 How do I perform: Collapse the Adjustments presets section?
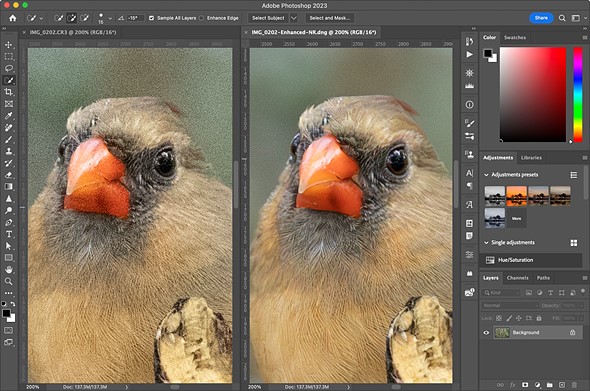(x=486, y=175)
